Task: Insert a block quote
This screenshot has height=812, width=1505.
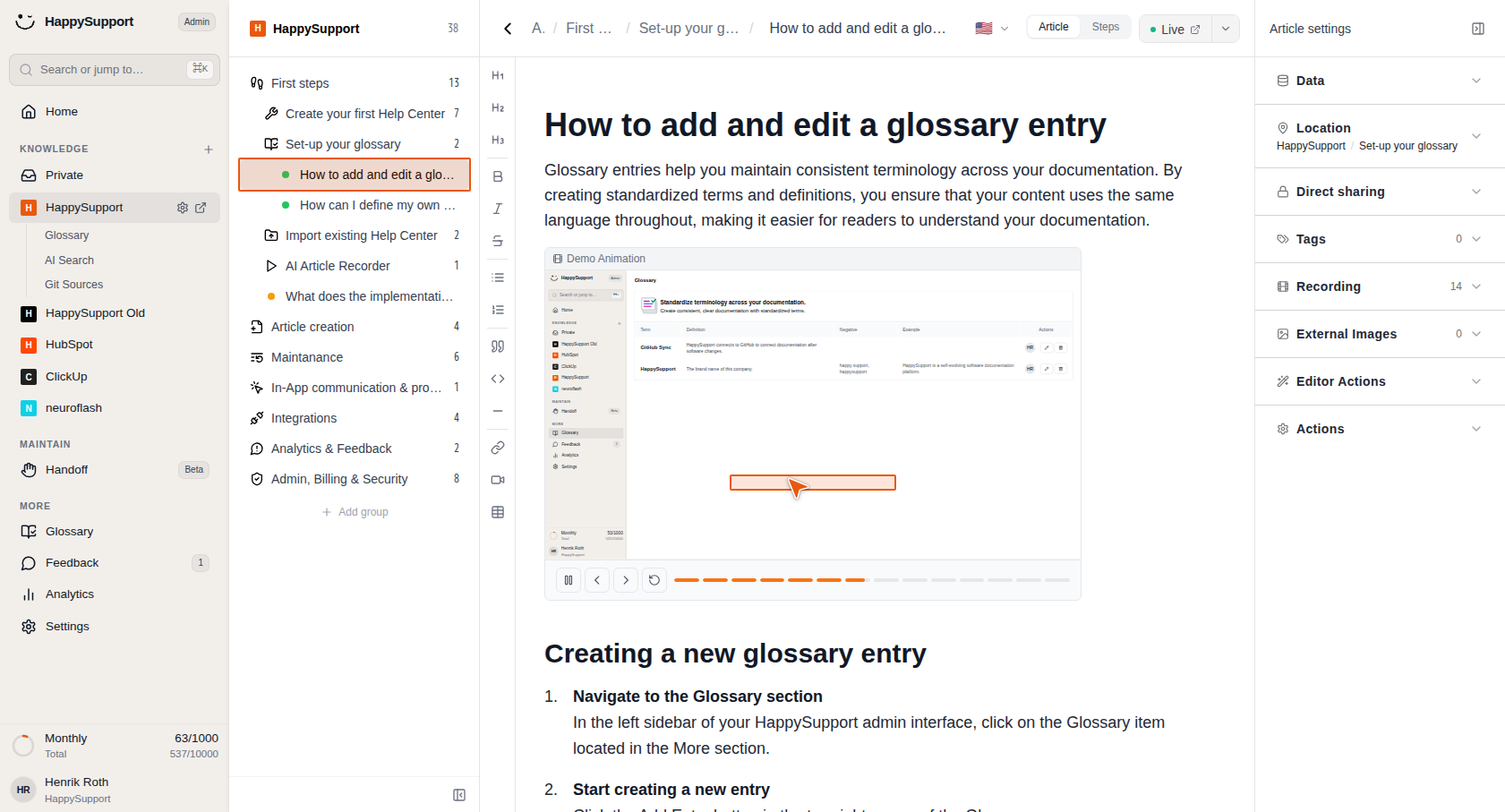Action: point(498,346)
